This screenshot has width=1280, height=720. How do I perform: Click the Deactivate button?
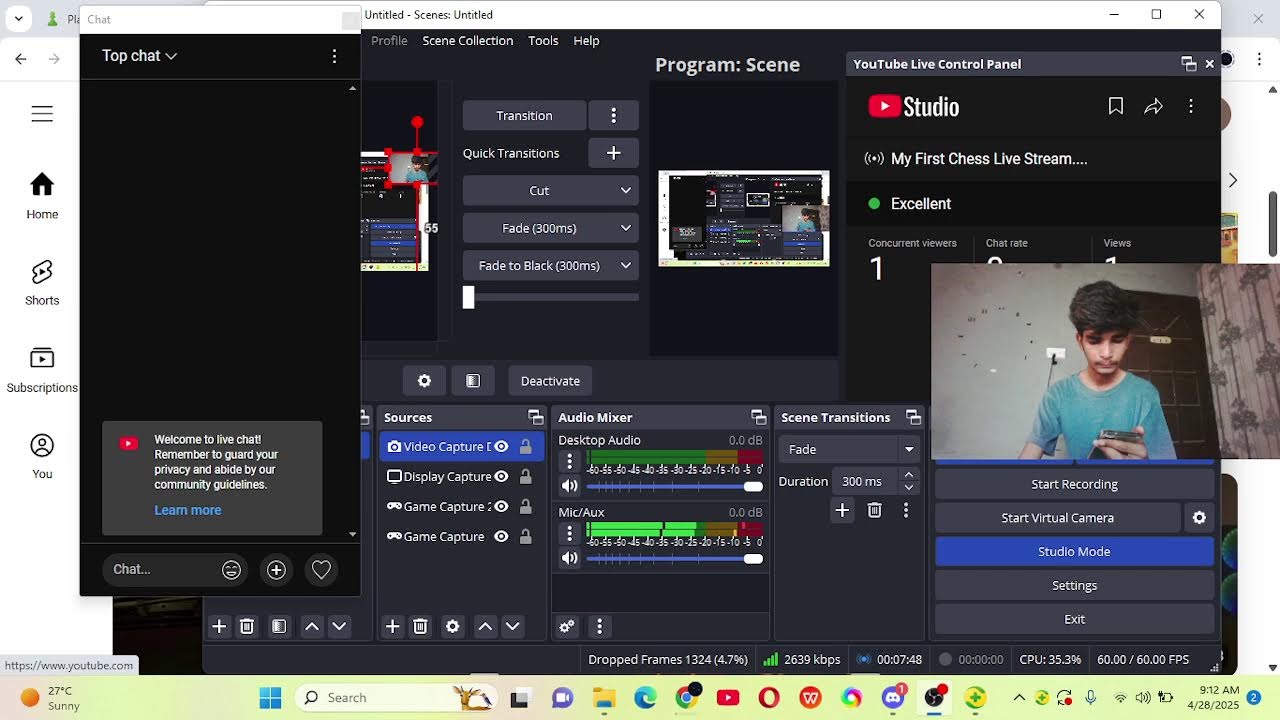click(550, 381)
